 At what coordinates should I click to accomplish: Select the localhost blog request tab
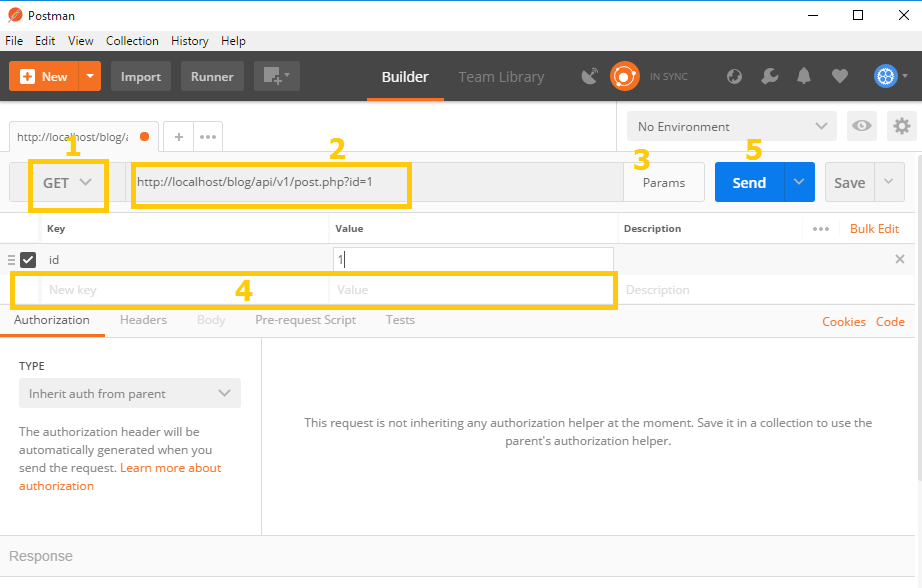point(83,137)
